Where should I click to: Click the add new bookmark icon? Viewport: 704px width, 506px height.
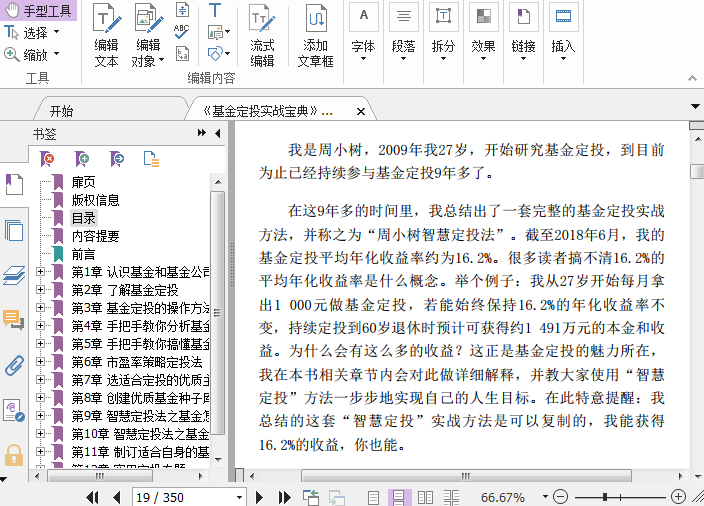pos(83,158)
